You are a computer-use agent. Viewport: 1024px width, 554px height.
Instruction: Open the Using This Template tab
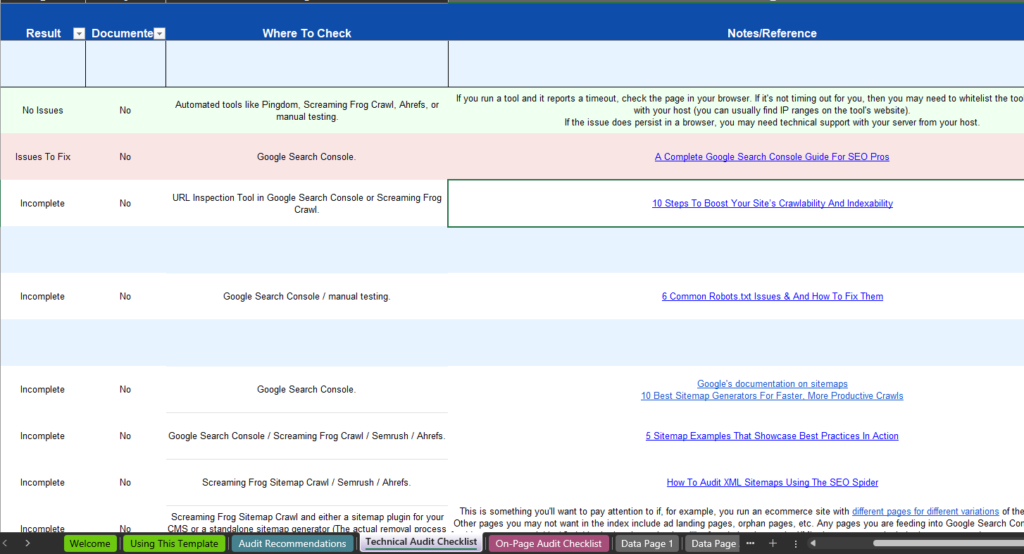pos(174,544)
